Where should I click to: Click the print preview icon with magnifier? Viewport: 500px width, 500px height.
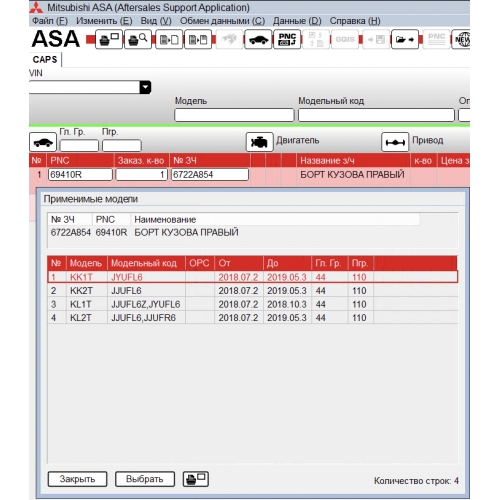point(138,39)
